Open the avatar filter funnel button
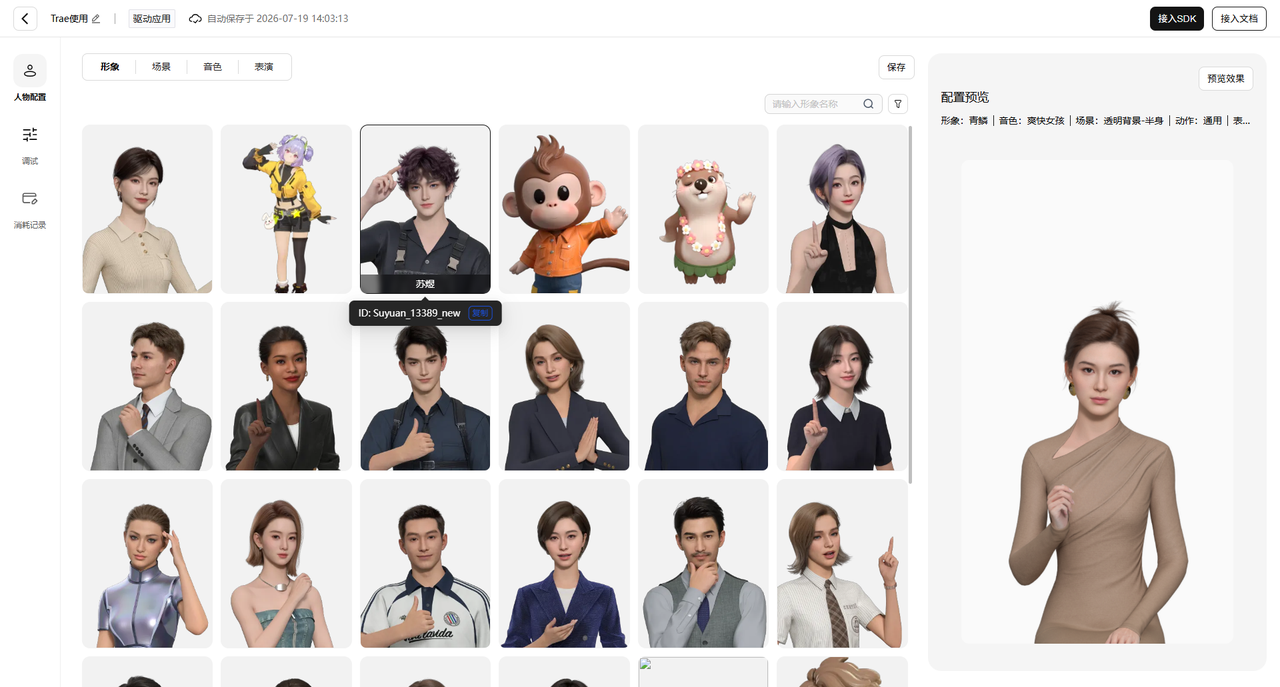The width and height of the screenshot is (1280, 687). 898,104
